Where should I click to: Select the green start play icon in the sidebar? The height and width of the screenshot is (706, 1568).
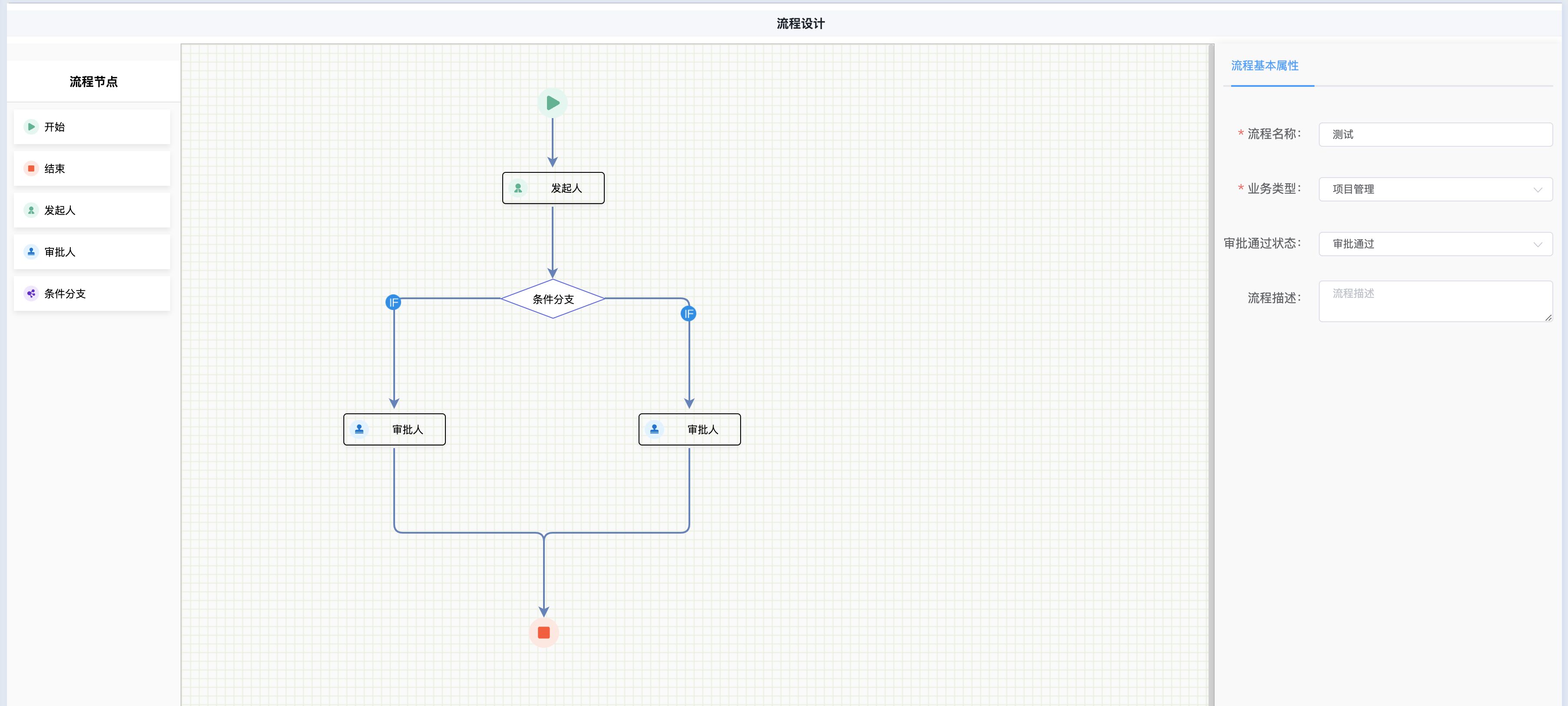click(x=31, y=127)
